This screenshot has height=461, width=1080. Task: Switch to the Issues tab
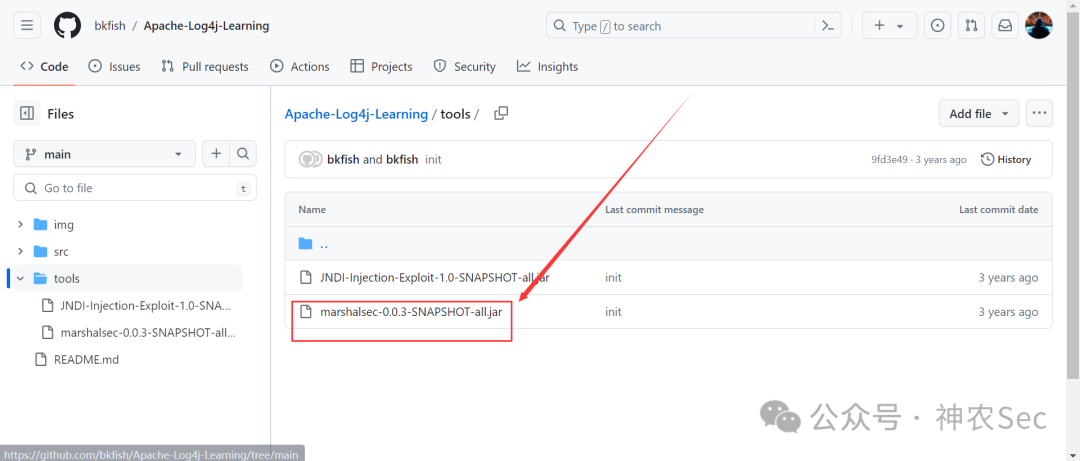pyautogui.click(x=114, y=67)
